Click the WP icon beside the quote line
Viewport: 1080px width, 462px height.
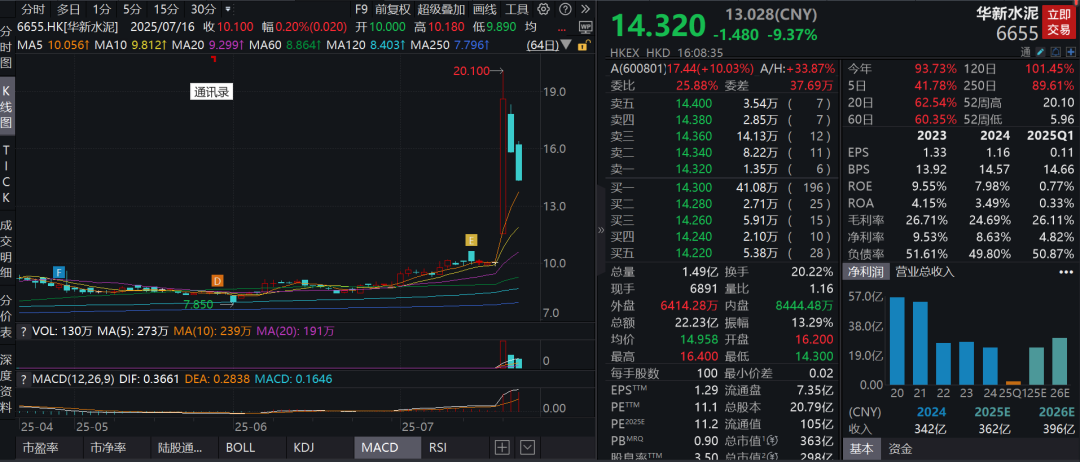(x=585, y=28)
